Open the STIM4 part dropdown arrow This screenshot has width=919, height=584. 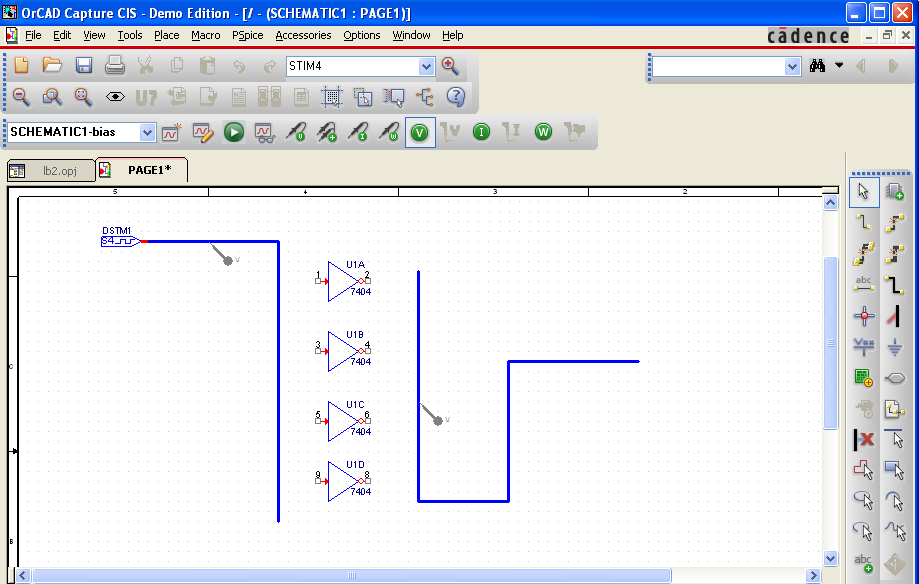point(426,66)
